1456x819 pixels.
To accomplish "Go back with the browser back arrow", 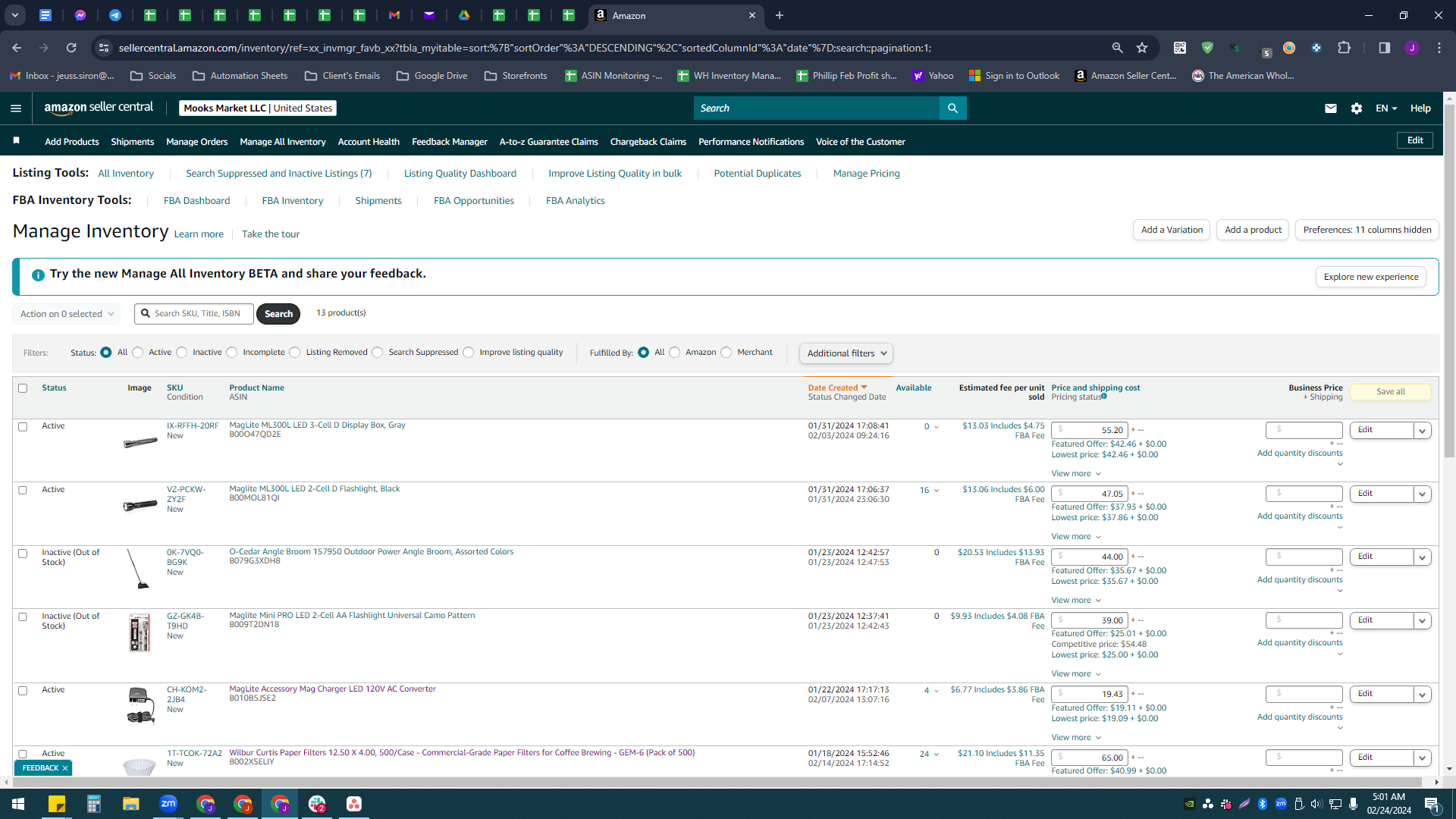I will [17, 48].
